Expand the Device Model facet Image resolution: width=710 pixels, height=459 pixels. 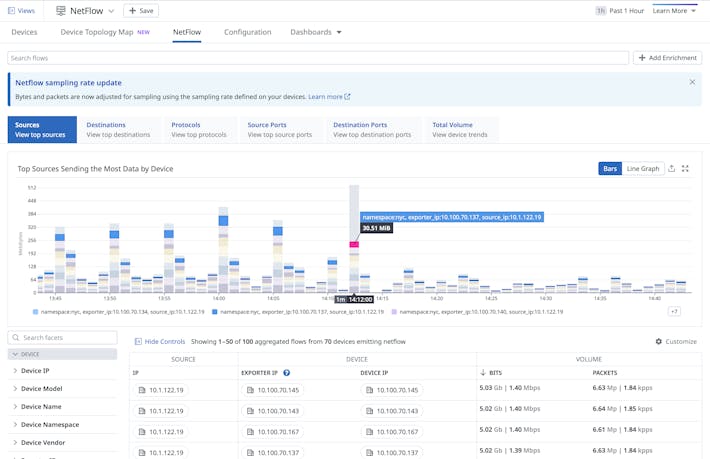pos(41,388)
